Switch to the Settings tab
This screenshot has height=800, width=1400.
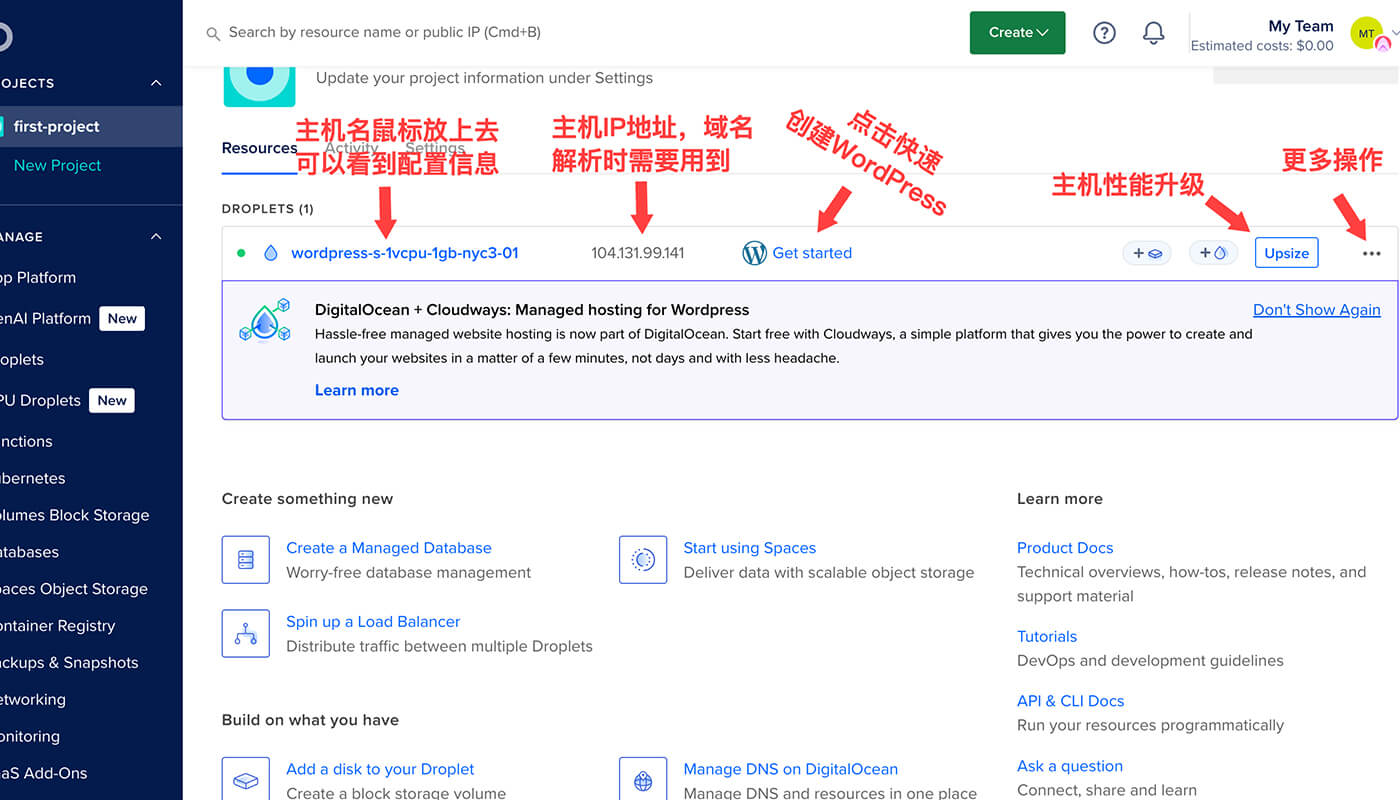(x=435, y=148)
